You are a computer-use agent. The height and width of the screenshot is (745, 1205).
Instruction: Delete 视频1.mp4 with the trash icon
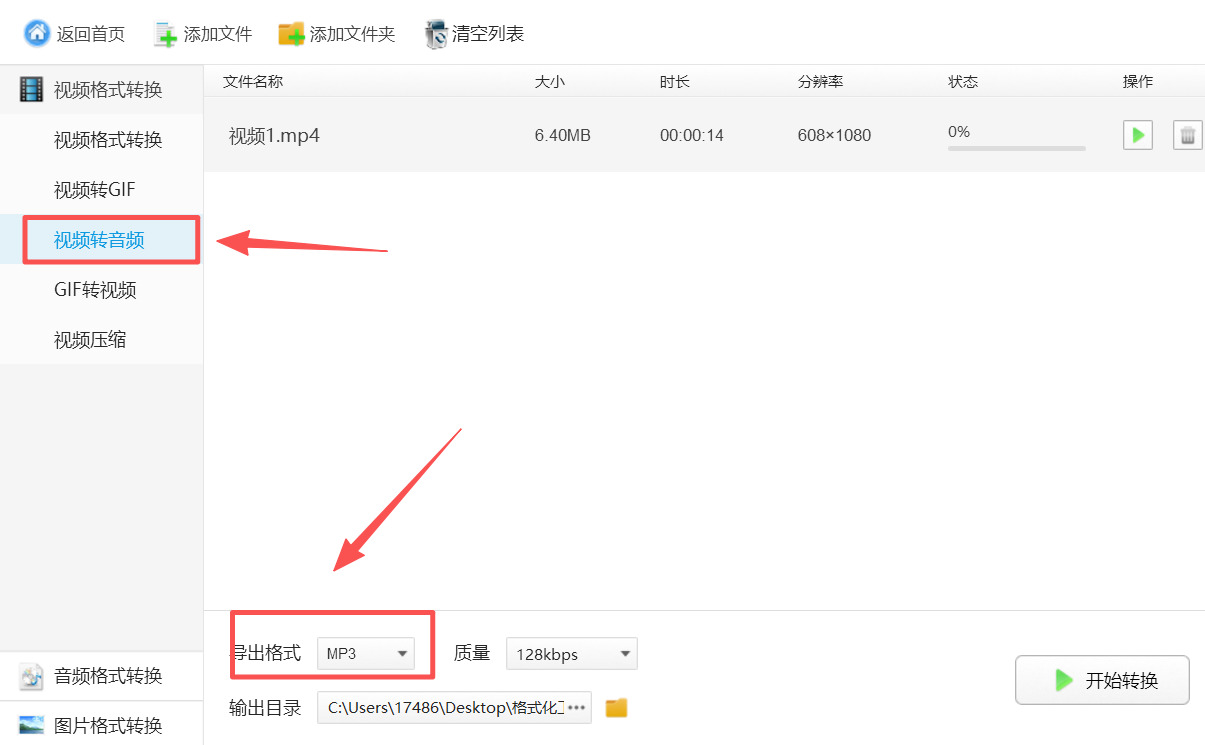coord(1187,135)
